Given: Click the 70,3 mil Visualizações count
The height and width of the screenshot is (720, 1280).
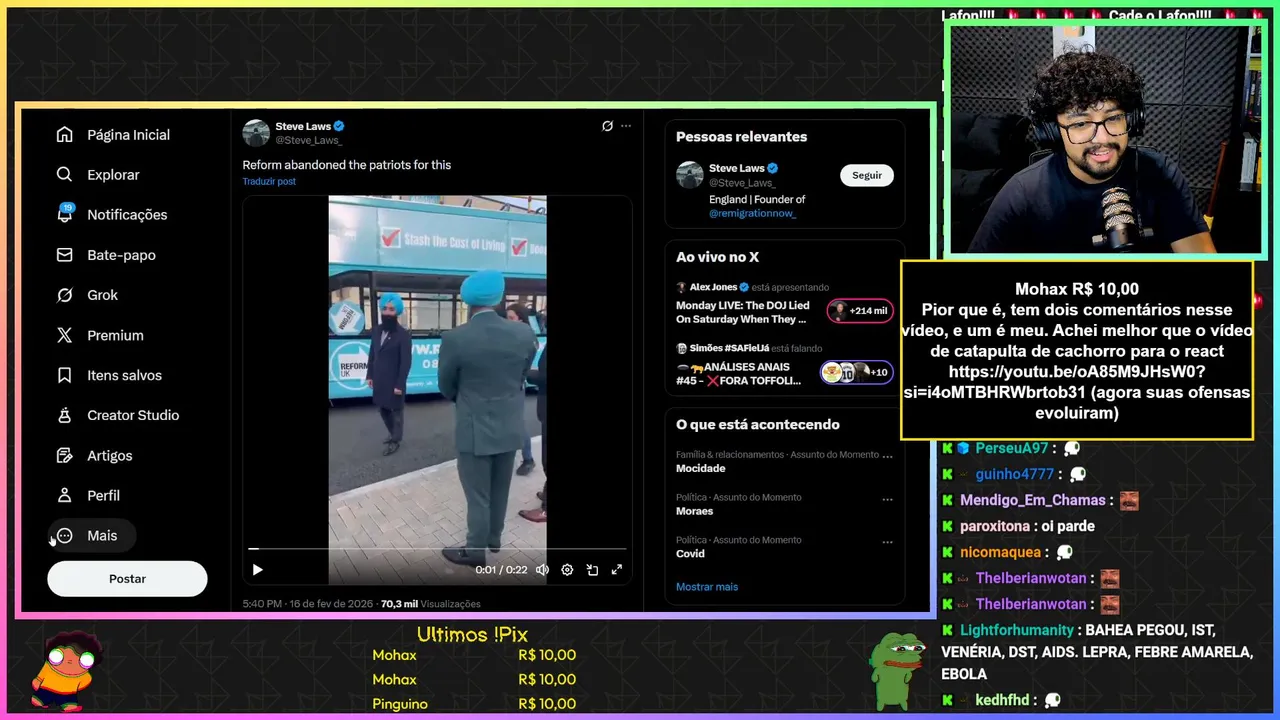Looking at the screenshot, I should pyautogui.click(x=430, y=604).
